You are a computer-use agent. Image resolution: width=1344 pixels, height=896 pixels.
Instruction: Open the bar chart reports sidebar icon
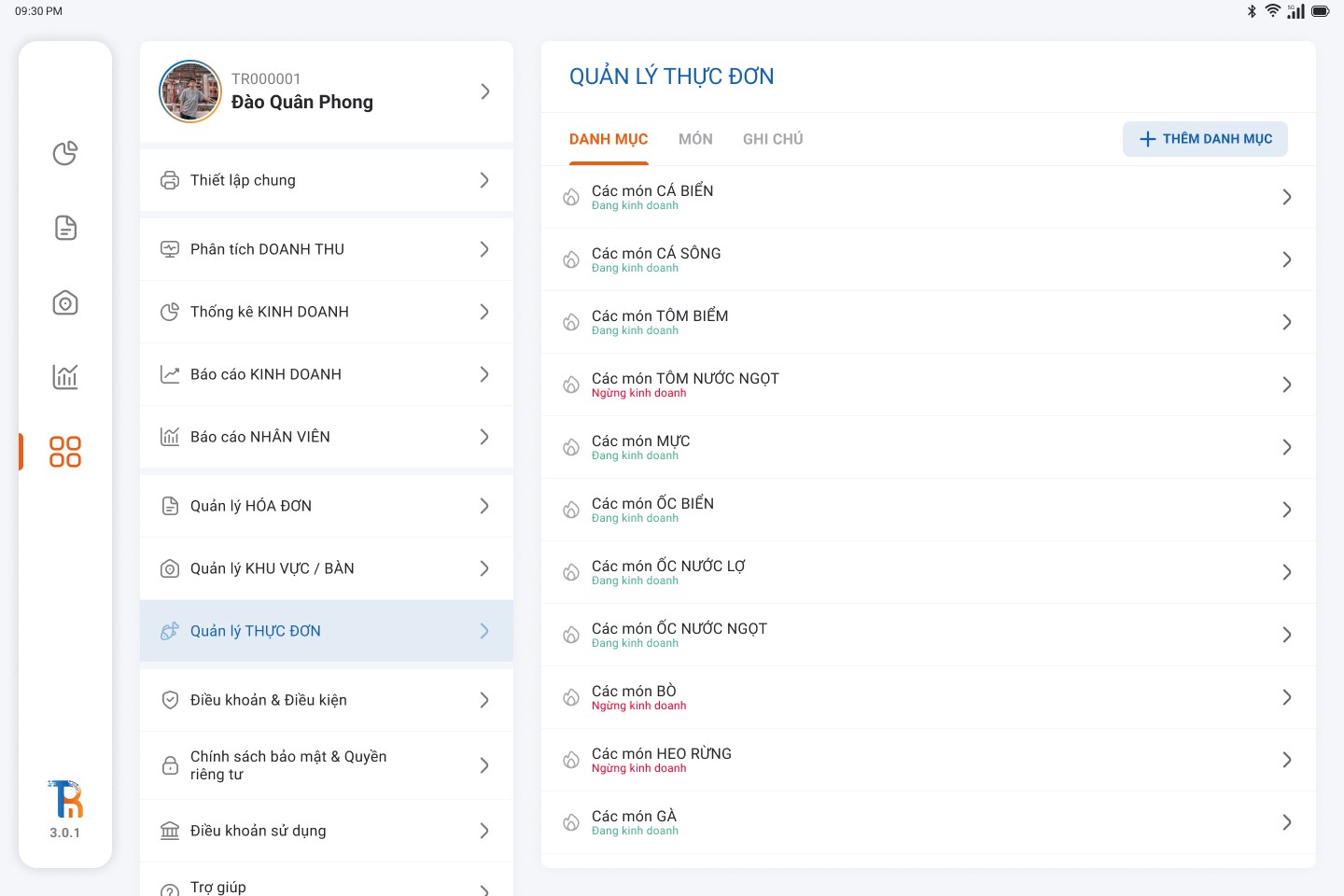pos(65,377)
